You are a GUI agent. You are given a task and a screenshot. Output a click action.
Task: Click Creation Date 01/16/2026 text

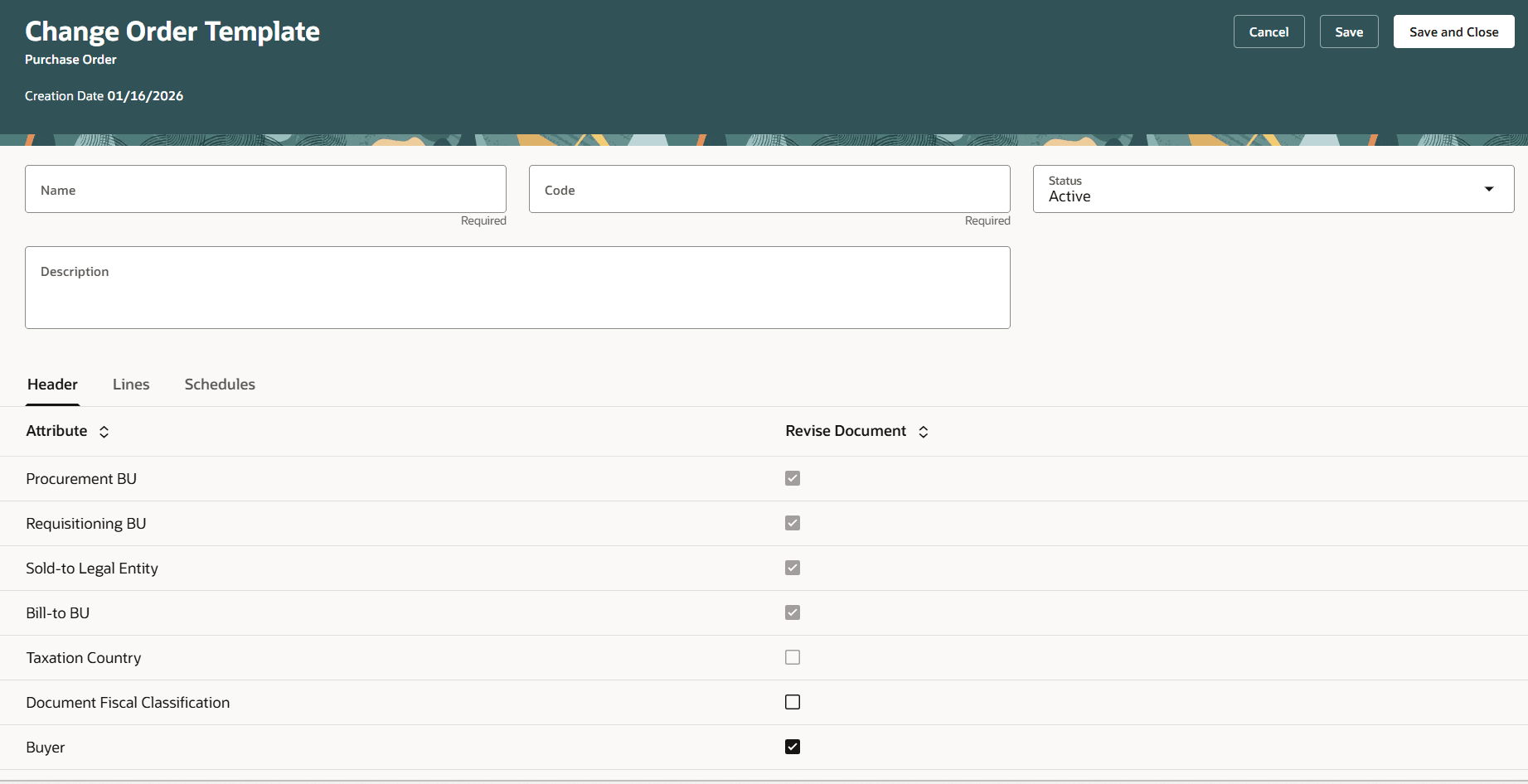(x=104, y=96)
